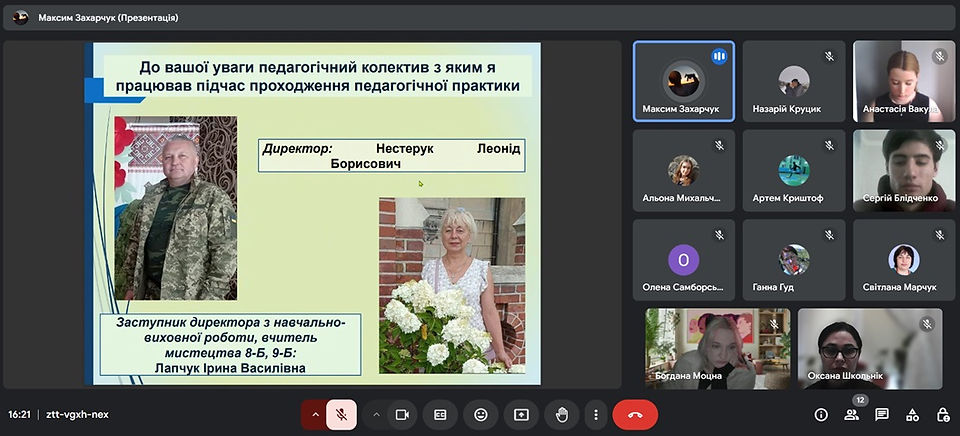The width and height of the screenshot is (960, 436).
Task: Open meeting details info icon
Action: [x=821, y=415]
